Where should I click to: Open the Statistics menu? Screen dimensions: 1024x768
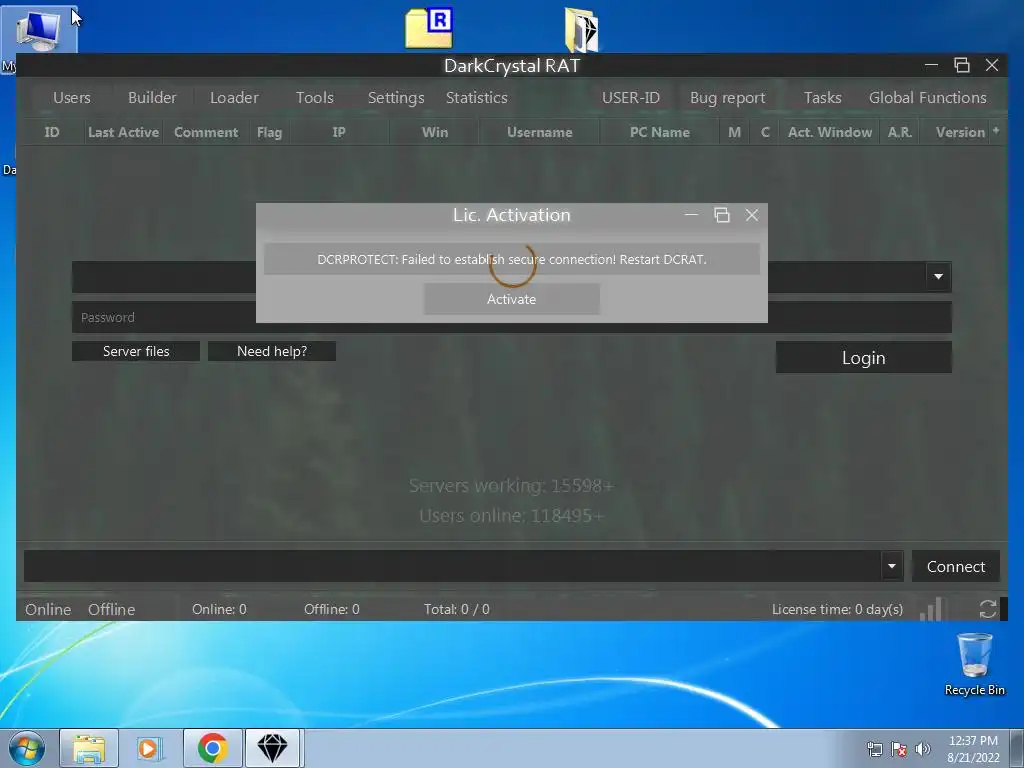coord(477,98)
